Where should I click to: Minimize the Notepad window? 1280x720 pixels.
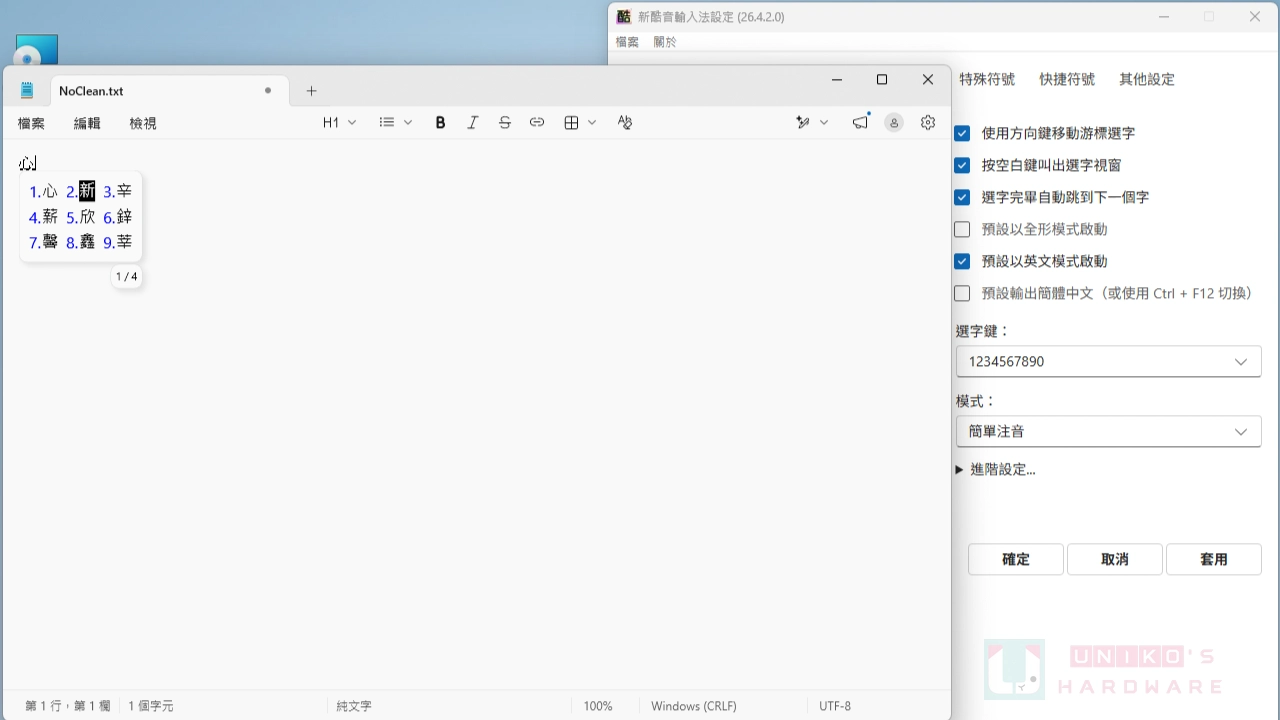tap(837, 80)
